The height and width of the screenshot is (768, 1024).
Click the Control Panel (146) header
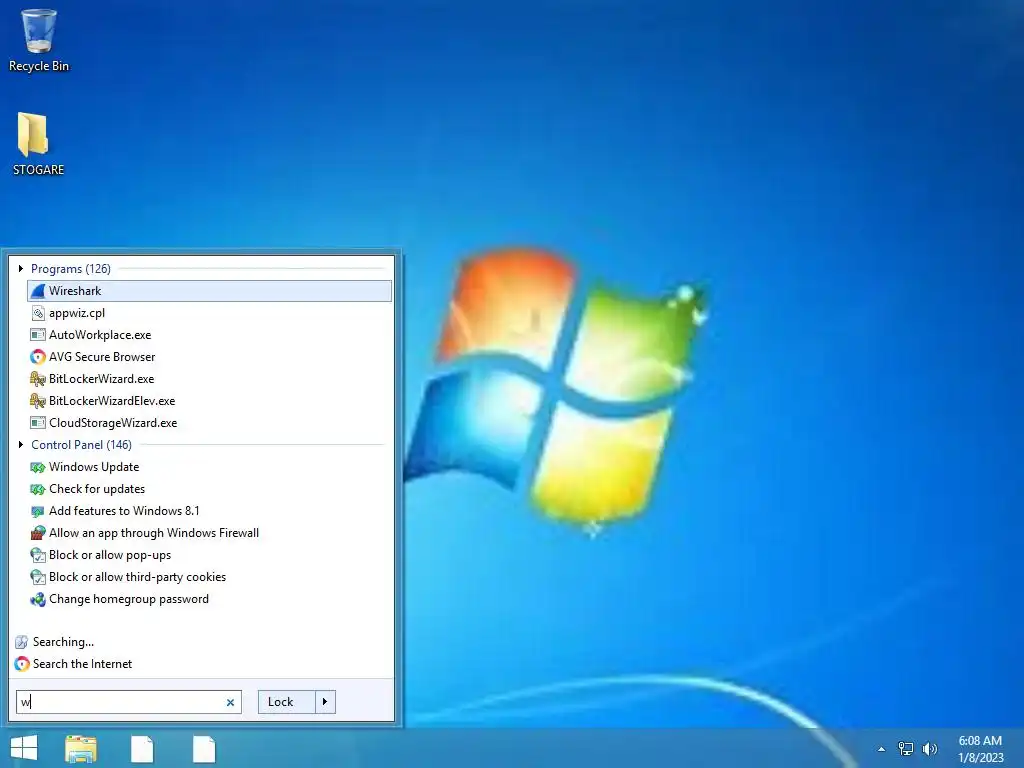coord(81,445)
